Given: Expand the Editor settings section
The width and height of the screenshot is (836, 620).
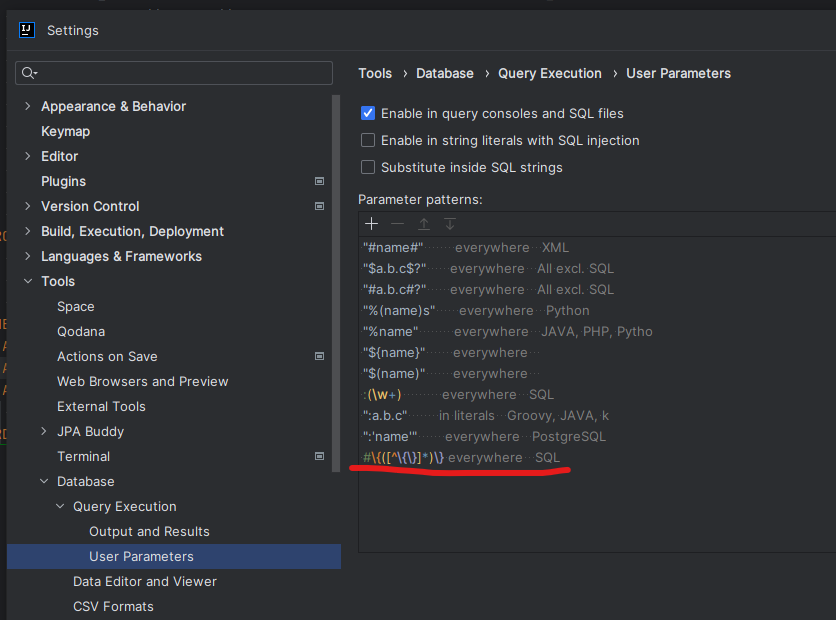Looking at the screenshot, I should 28,156.
